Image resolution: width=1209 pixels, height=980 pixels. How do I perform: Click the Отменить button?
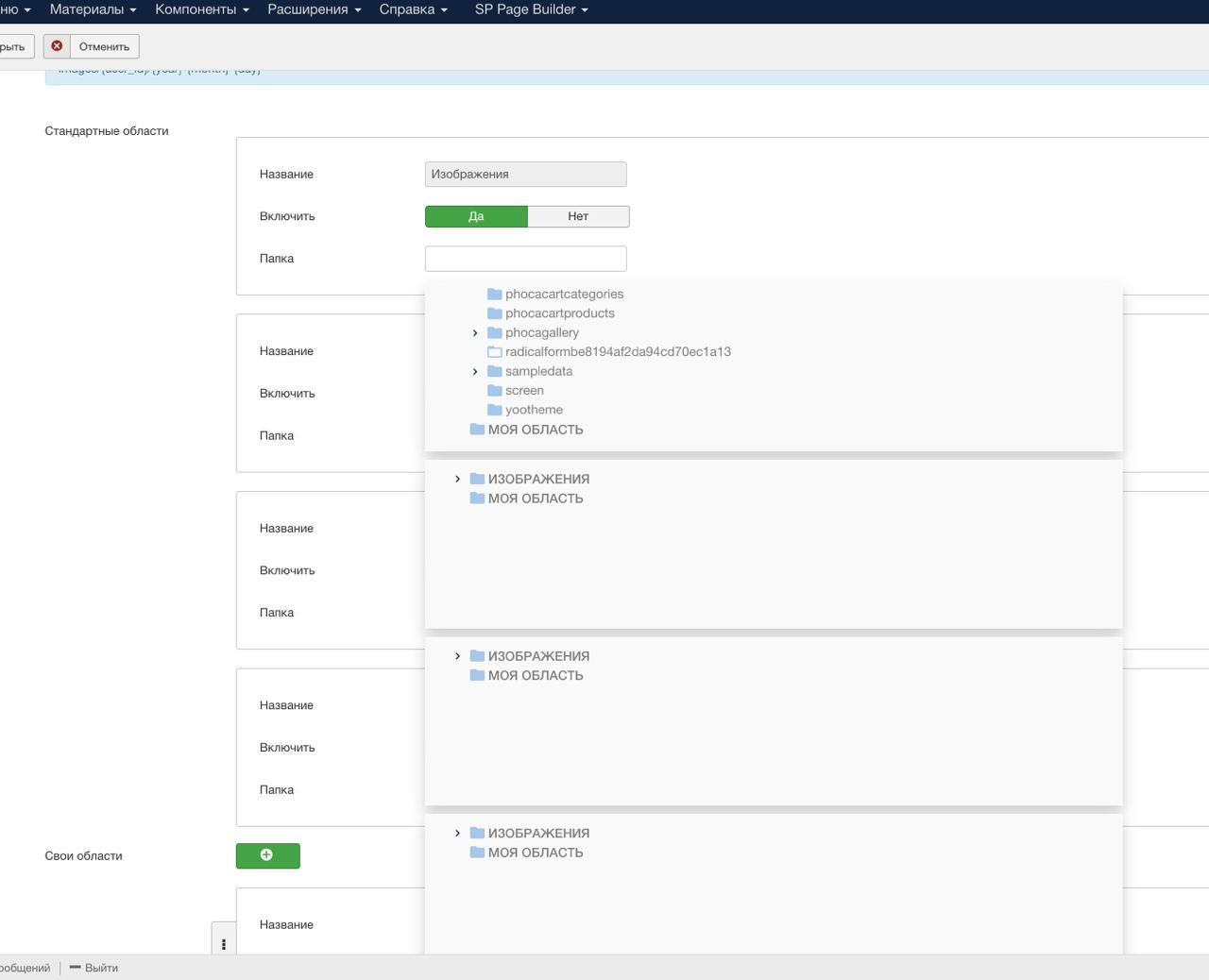(x=92, y=46)
